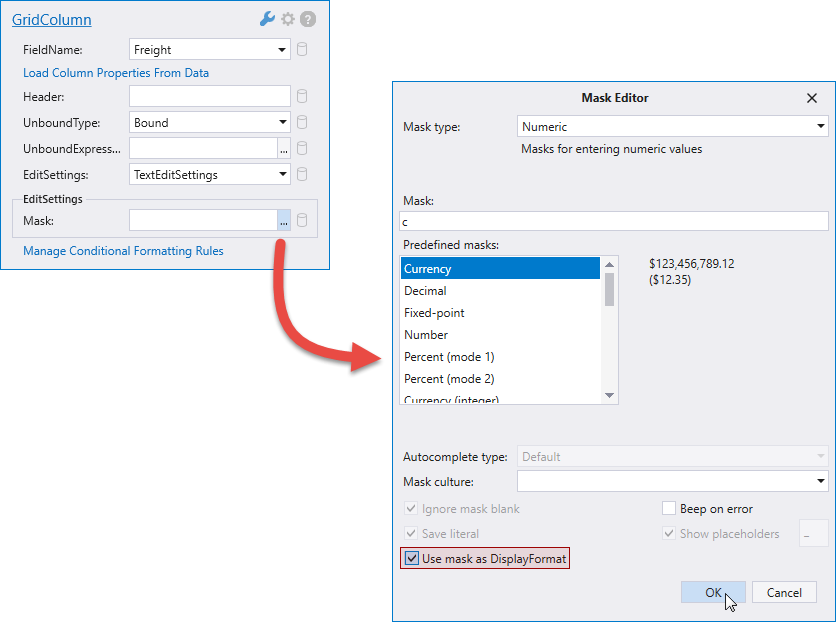Click Load Column Properties From Data link
The height and width of the screenshot is (622, 836).
(x=116, y=73)
